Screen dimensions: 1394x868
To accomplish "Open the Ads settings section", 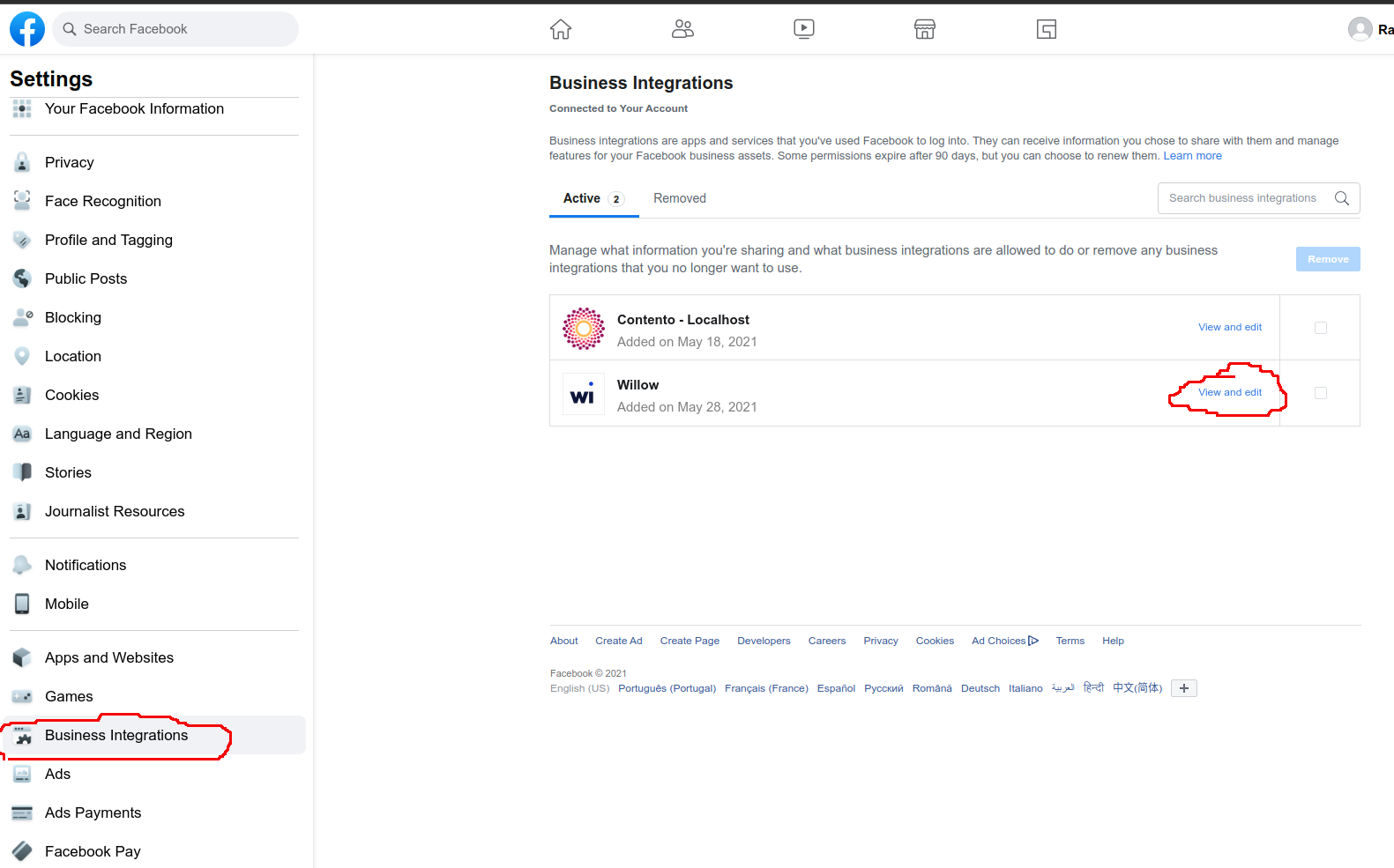I will tap(154, 774).
